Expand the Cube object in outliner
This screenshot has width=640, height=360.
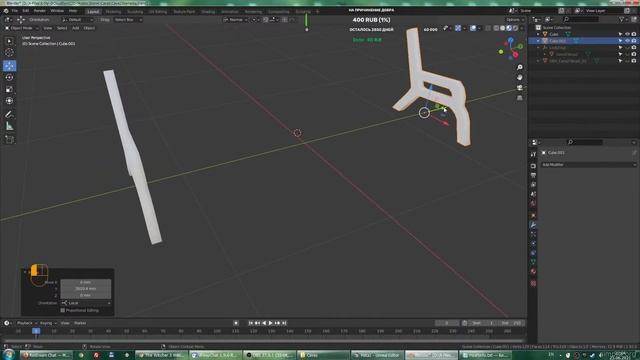pyautogui.click(x=538, y=34)
